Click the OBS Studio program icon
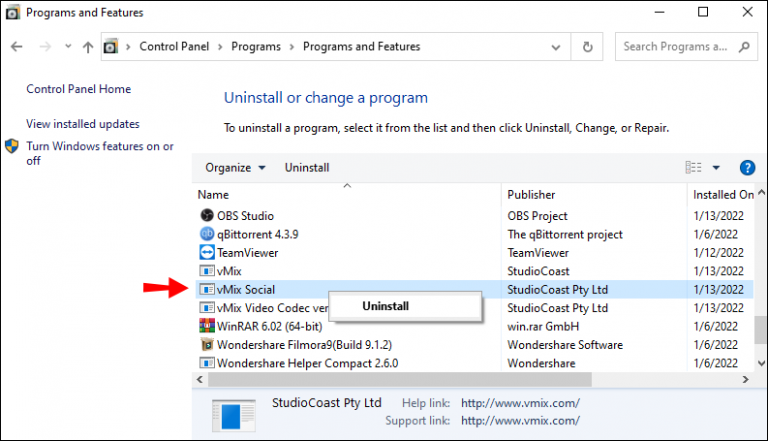Image resolution: width=768 pixels, height=441 pixels. 207,215
